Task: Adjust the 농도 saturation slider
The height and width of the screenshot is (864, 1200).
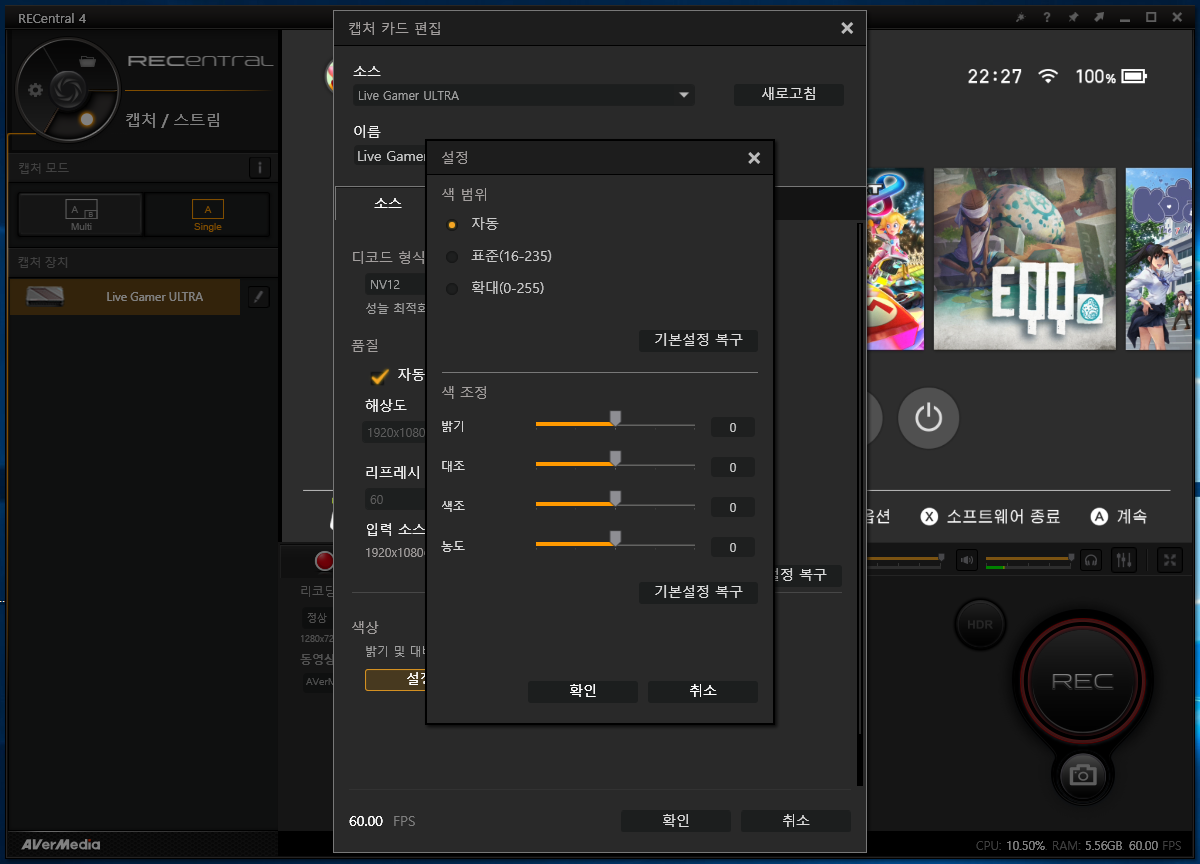Action: pyautogui.click(x=615, y=545)
